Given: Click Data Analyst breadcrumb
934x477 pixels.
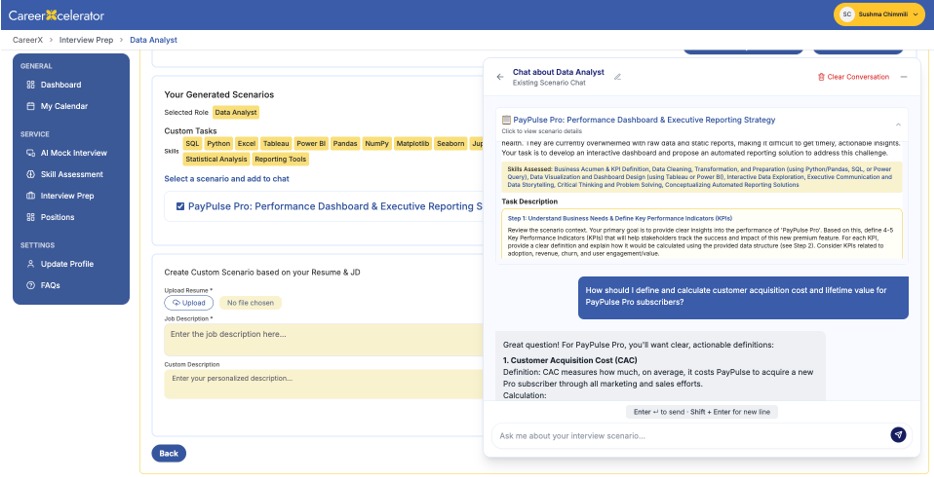Looking at the screenshot, I should pyautogui.click(x=154, y=40).
